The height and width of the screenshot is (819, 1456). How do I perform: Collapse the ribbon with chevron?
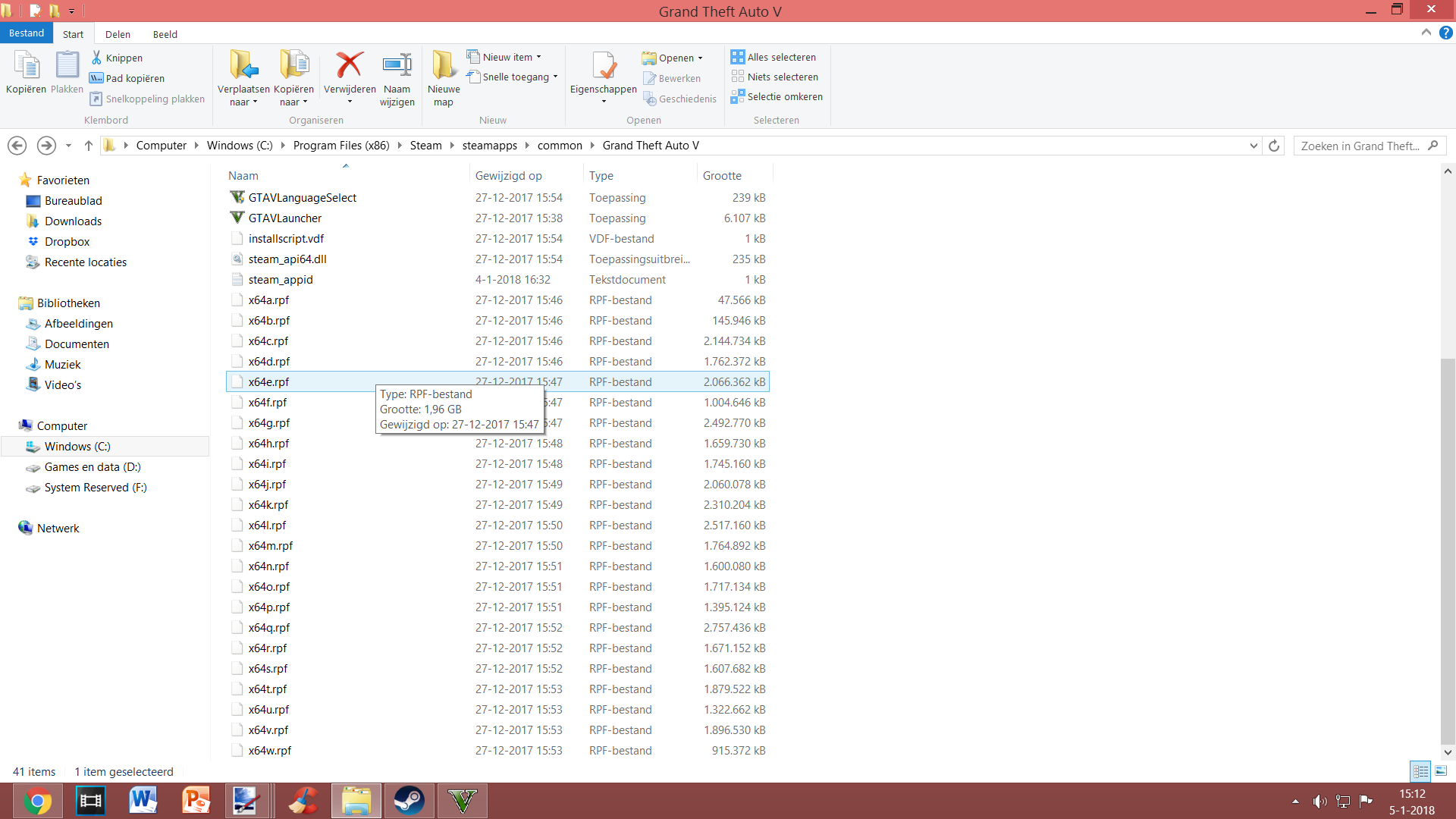point(1426,33)
